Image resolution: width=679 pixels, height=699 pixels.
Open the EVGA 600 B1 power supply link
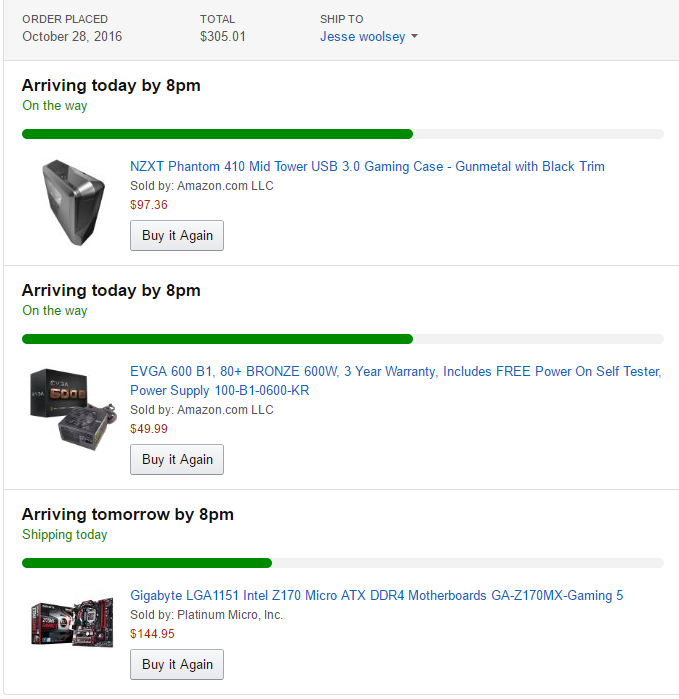click(395, 381)
